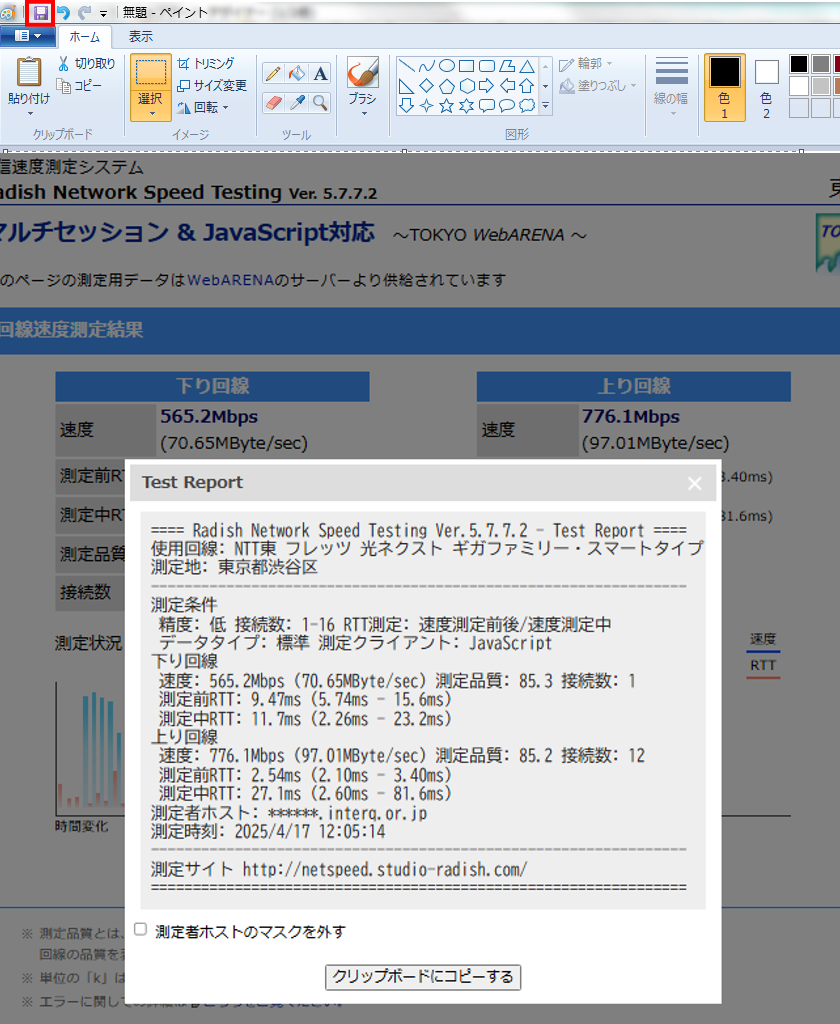840x1024 pixels.
Task: Select the Magnifier tool
Action: tap(320, 102)
